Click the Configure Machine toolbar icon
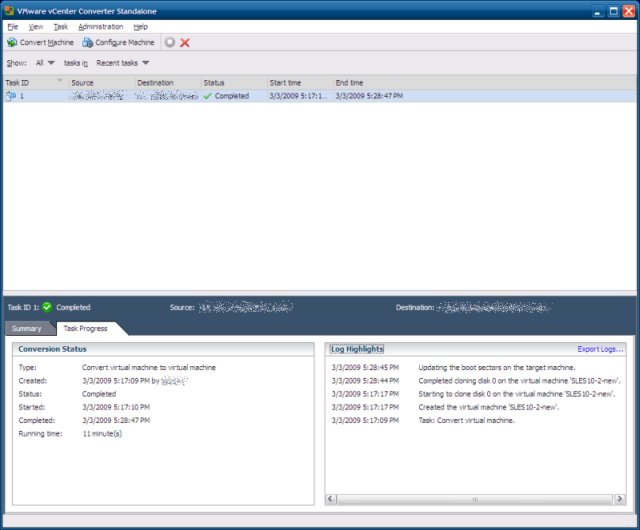The height and width of the screenshot is (530, 640). coord(87,43)
